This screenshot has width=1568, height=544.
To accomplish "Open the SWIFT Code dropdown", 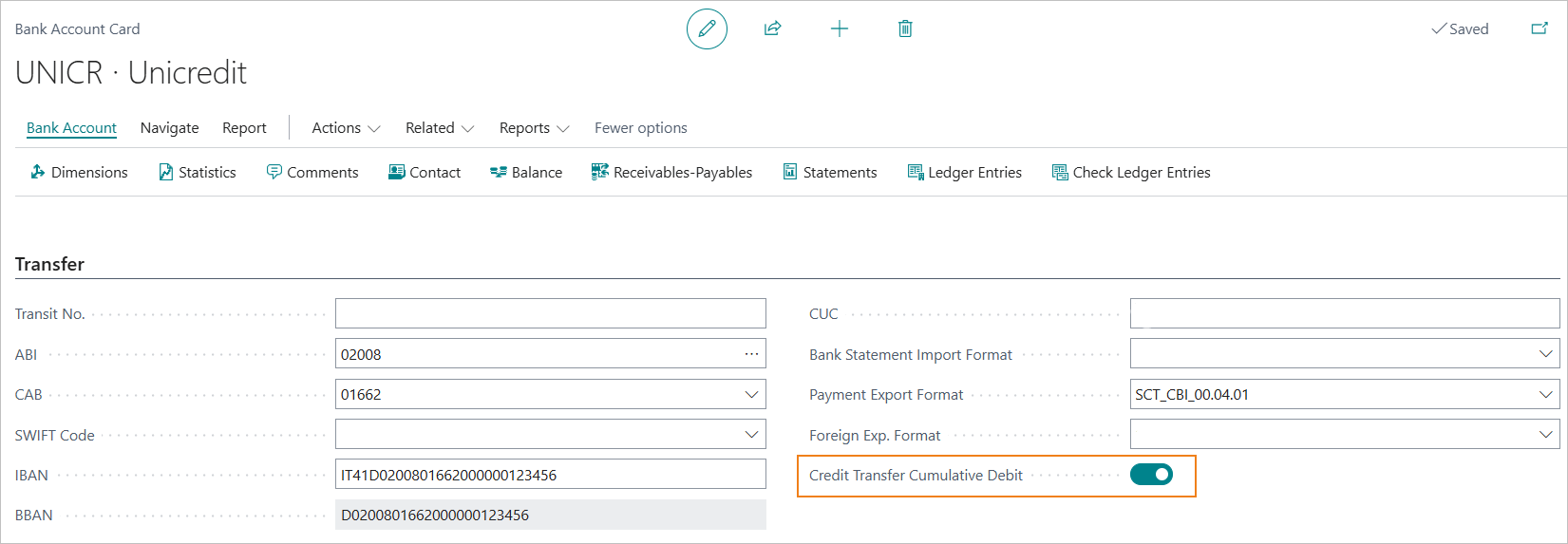I will pyautogui.click(x=751, y=435).
